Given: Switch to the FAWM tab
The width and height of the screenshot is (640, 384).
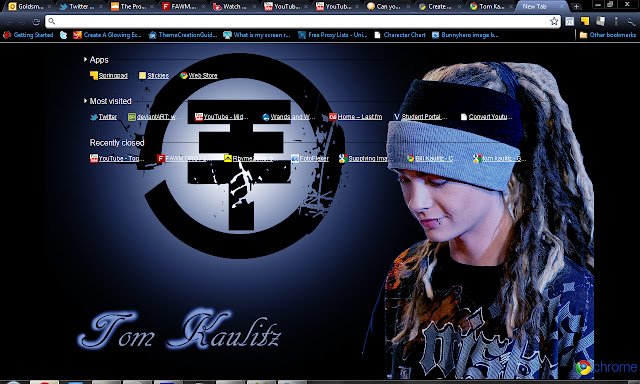Looking at the screenshot, I should pyautogui.click(x=184, y=7).
